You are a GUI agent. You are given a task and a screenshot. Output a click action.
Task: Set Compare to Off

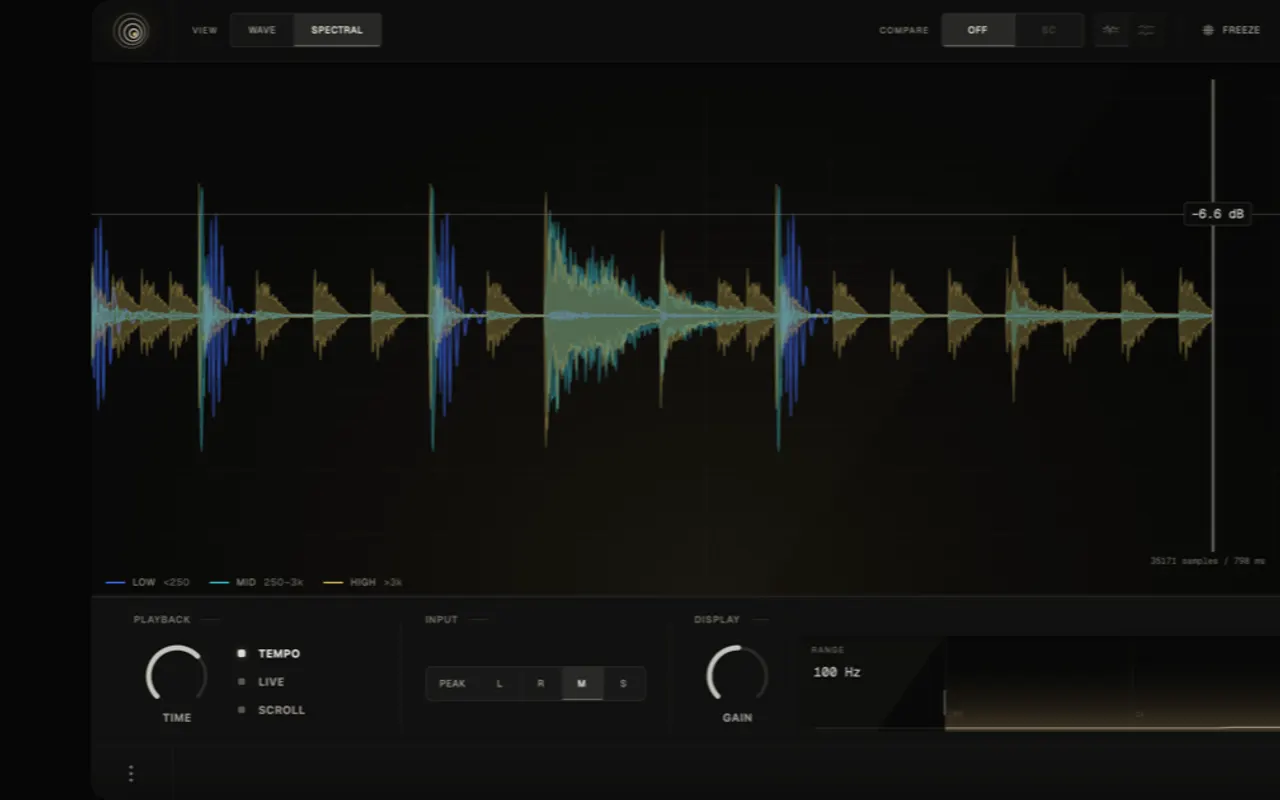coord(978,30)
